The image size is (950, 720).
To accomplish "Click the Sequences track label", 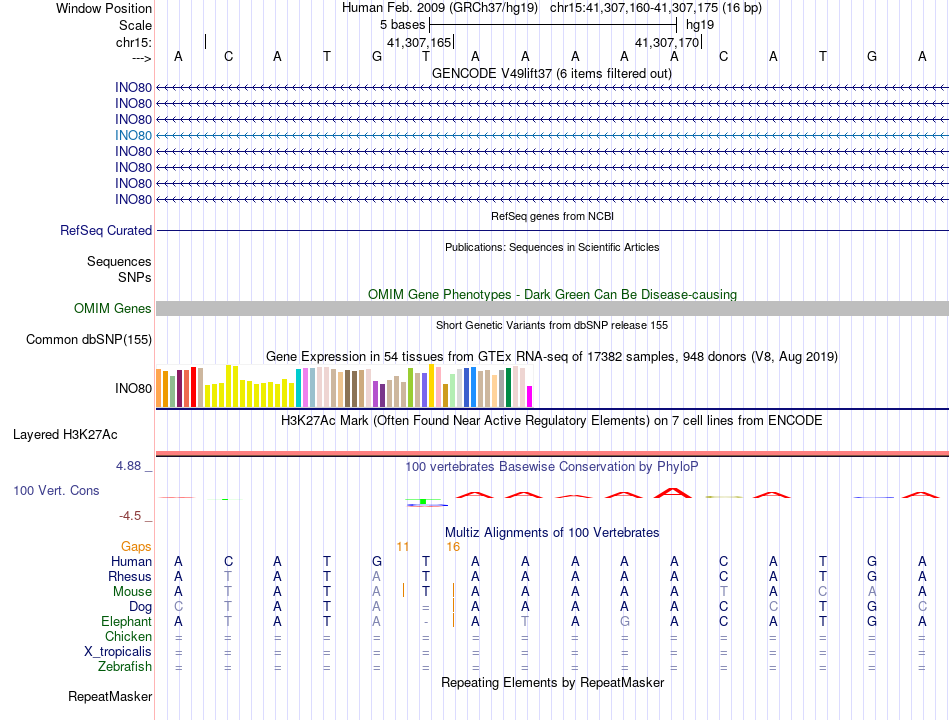I will pyautogui.click(x=119, y=261).
